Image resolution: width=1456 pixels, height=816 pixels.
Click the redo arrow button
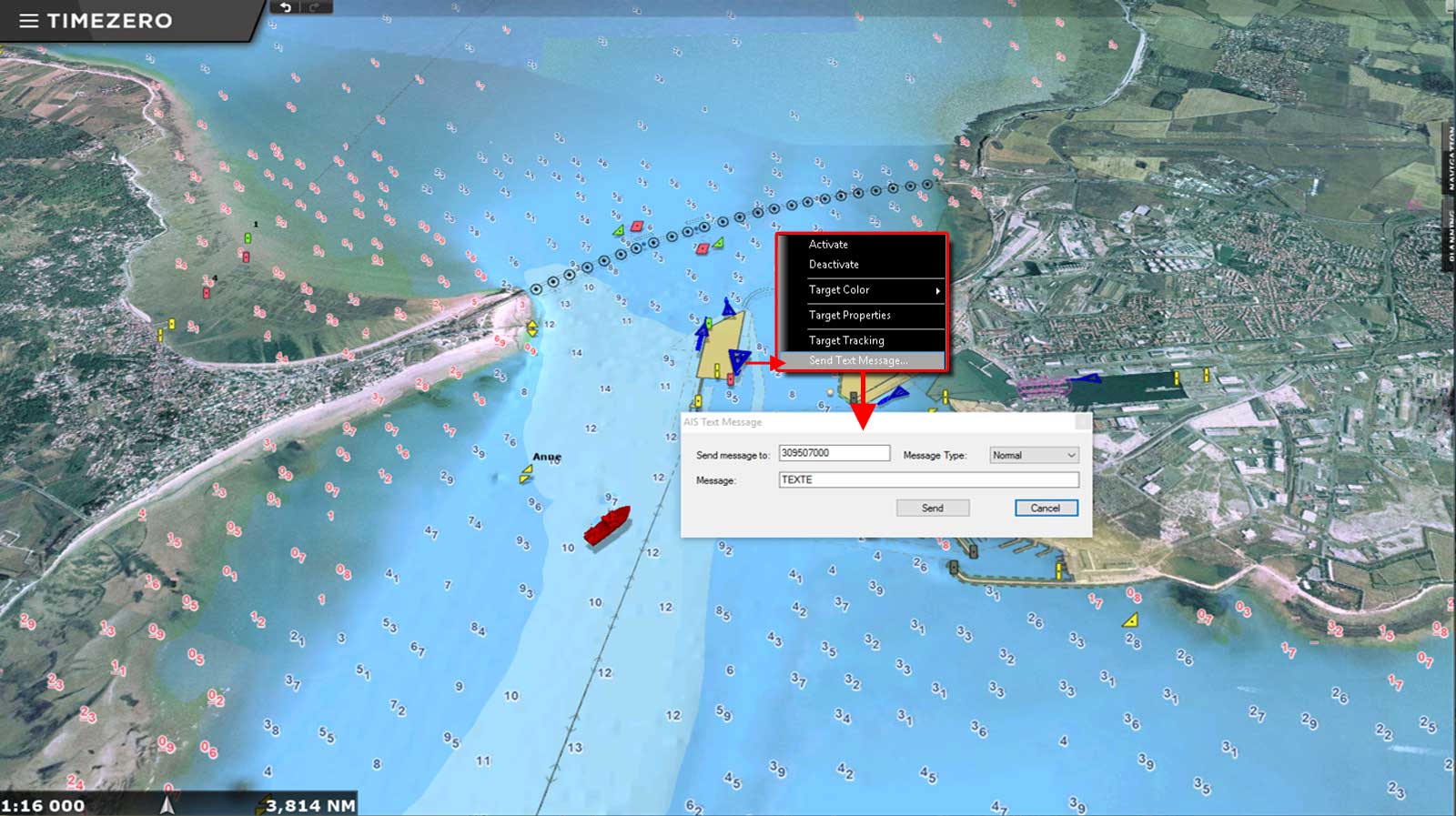[x=316, y=7]
